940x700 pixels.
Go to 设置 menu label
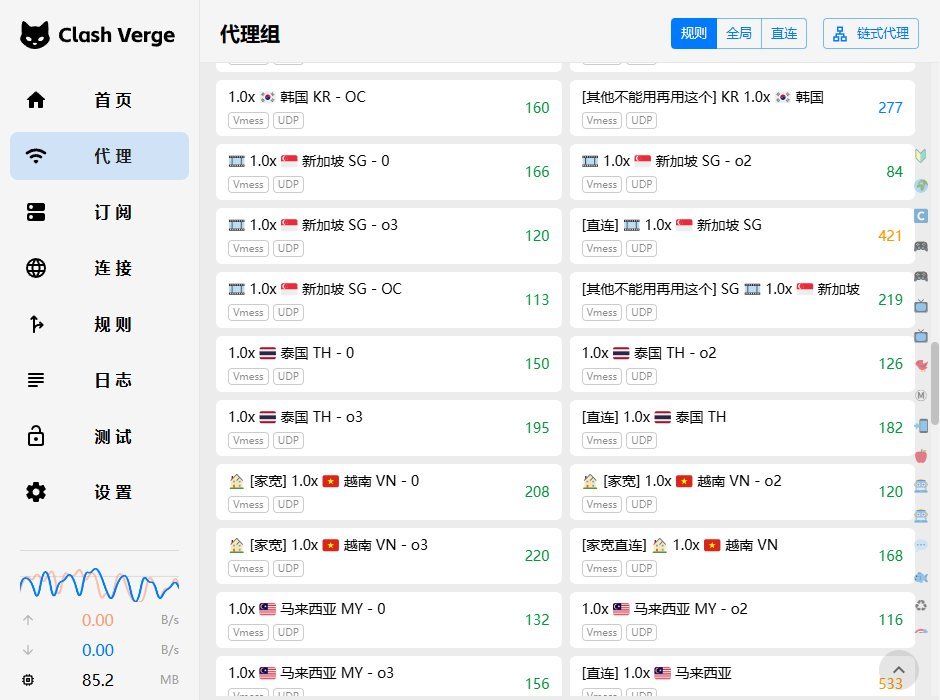point(113,492)
